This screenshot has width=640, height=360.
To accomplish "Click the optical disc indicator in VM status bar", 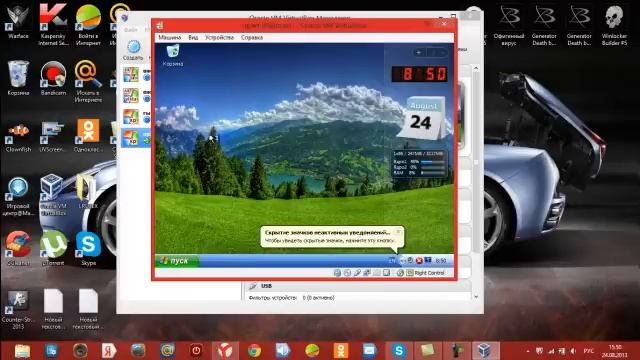I will click(x=347, y=273).
